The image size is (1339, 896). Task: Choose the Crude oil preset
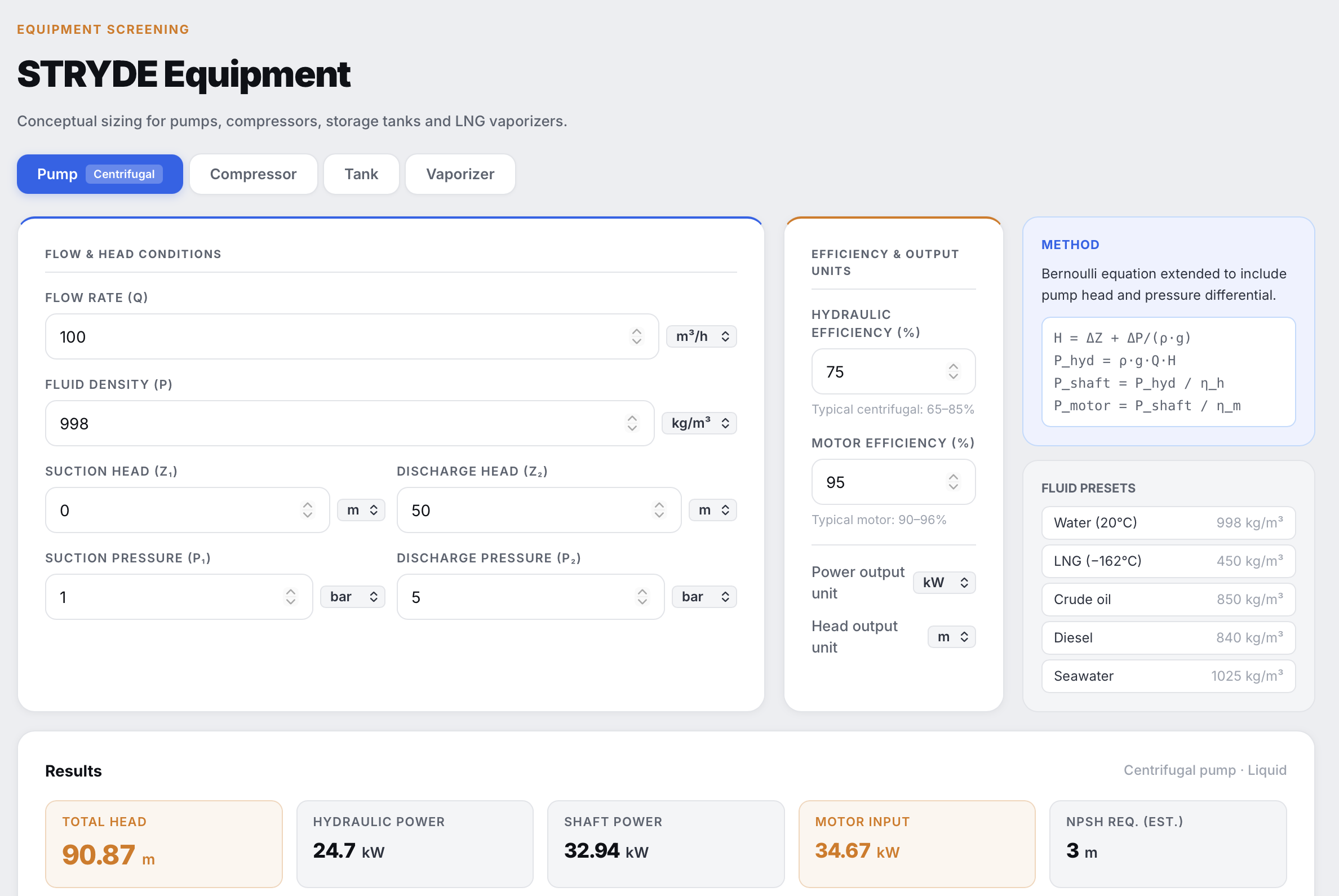coord(1168,600)
